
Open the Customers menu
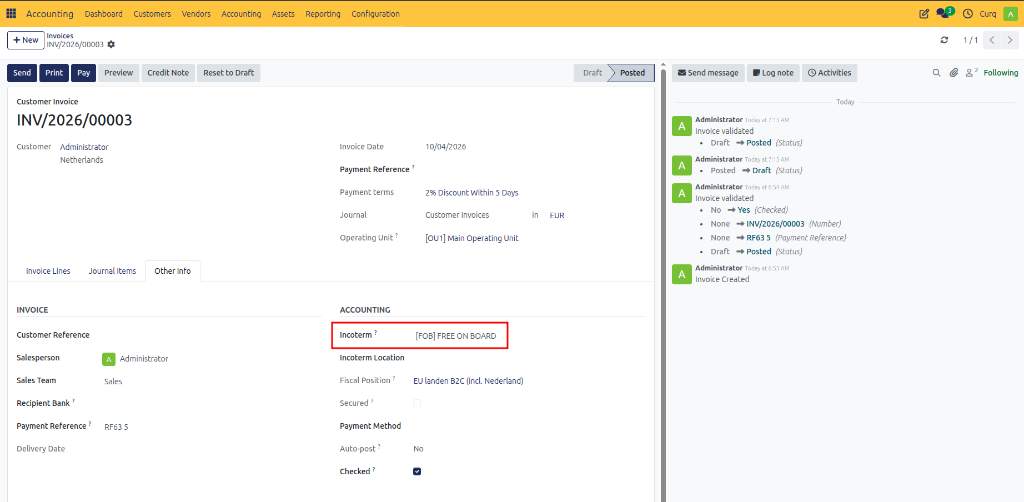(152, 14)
